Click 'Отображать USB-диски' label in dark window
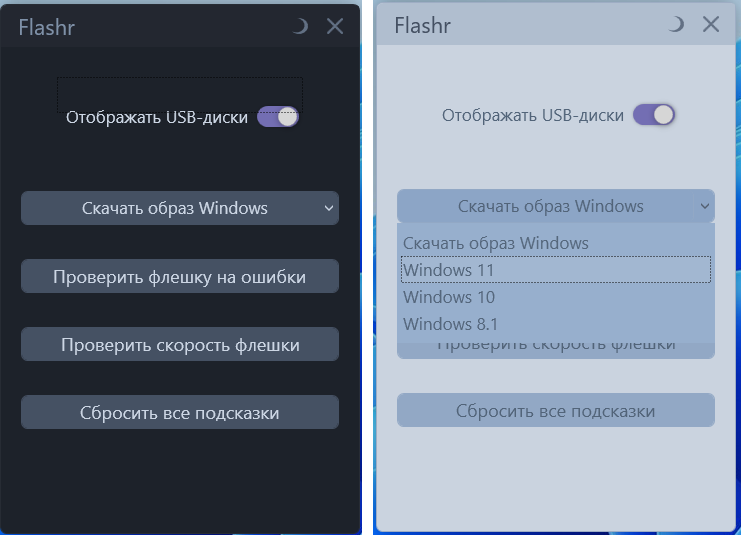The height and width of the screenshot is (535, 744). [x=157, y=117]
